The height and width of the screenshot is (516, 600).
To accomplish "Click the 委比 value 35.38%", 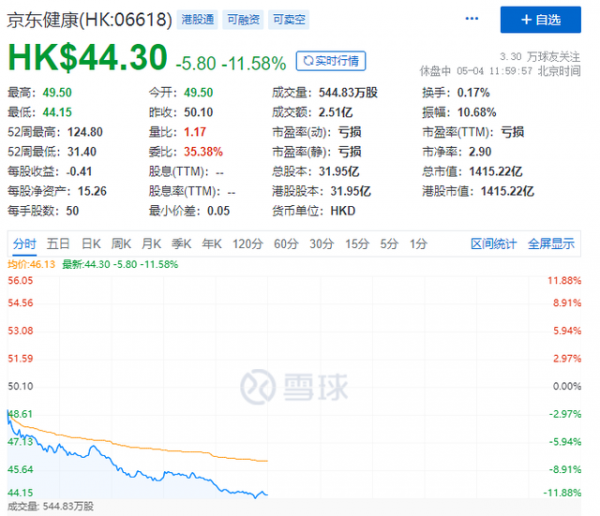I will click(203, 152).
